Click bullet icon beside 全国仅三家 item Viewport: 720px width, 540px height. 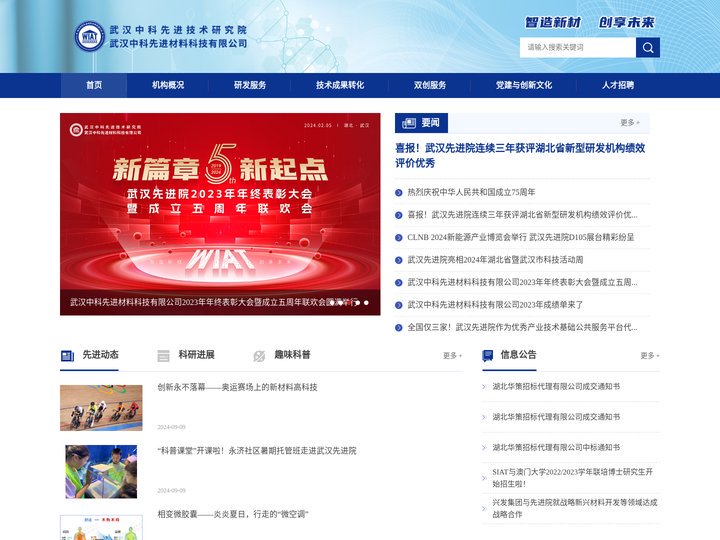[399, 327]
